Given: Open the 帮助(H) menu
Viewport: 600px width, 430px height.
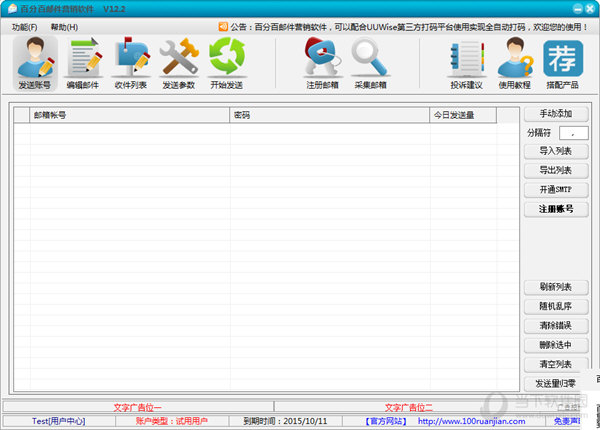Looking at the screenshot, I should tap(64, 26).
